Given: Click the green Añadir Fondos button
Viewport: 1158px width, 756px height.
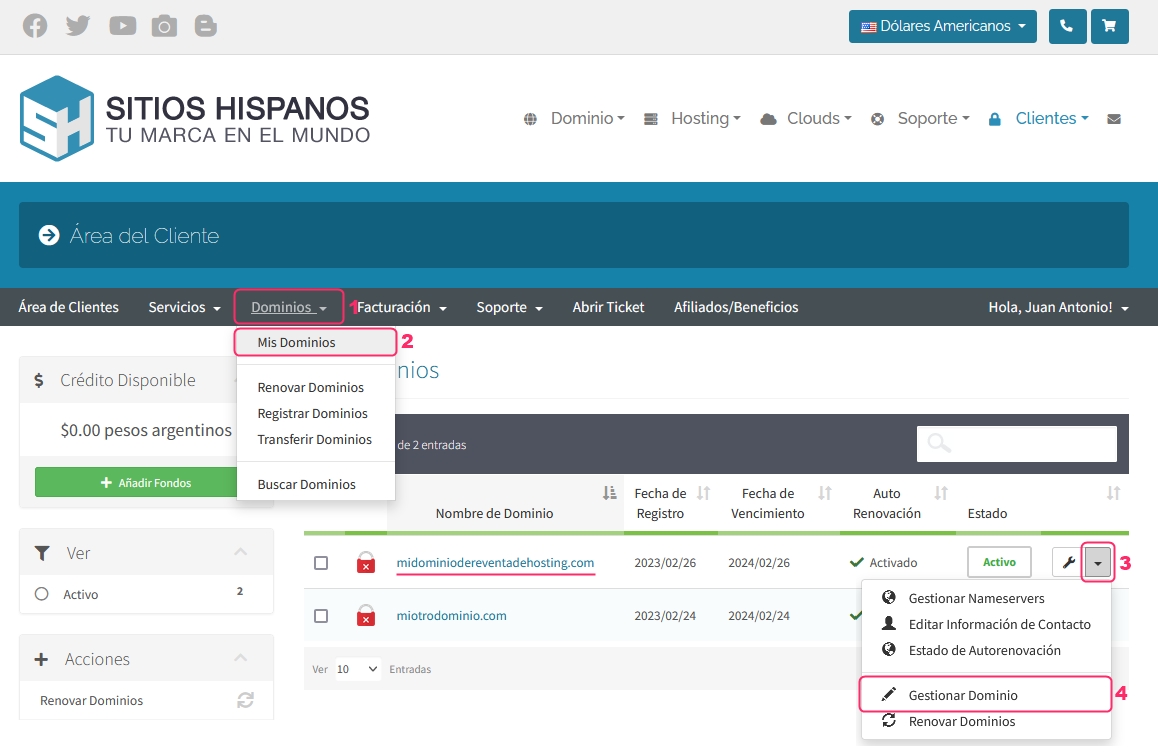Looking at the screenshot, I should [x=146, y=483].
